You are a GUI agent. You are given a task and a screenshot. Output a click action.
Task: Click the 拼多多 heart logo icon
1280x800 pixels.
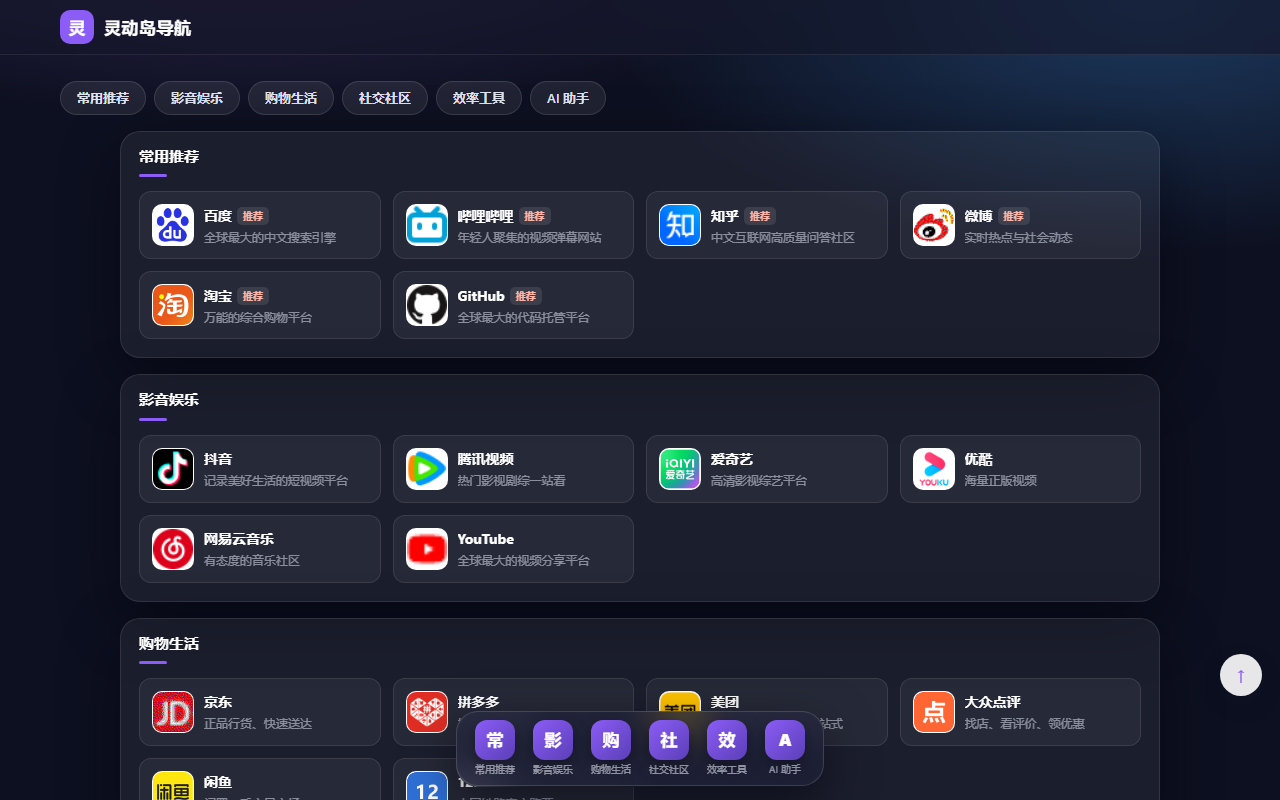click(x=427, y=712)
